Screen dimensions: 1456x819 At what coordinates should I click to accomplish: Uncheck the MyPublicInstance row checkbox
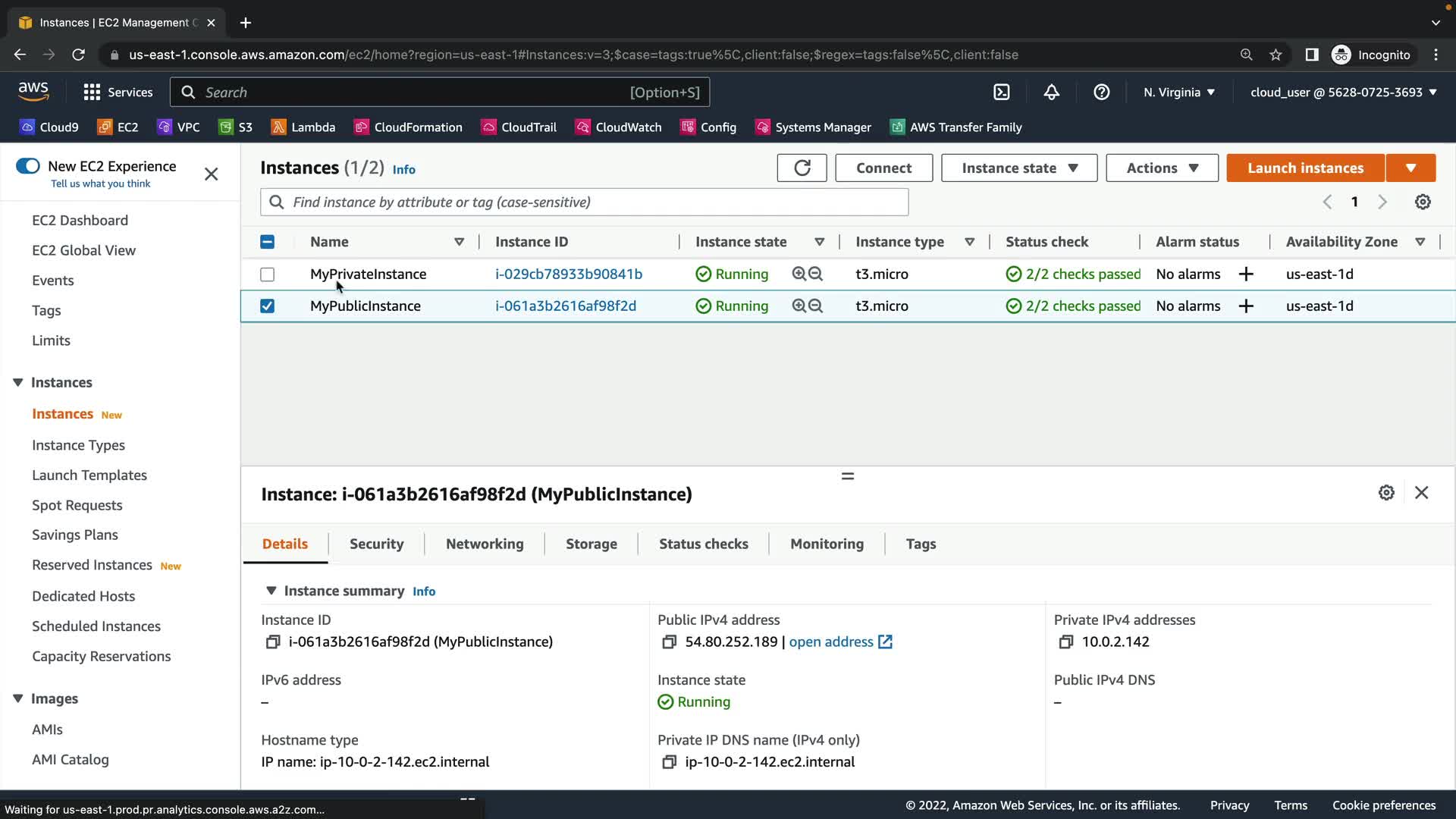[x=267, y=306]
